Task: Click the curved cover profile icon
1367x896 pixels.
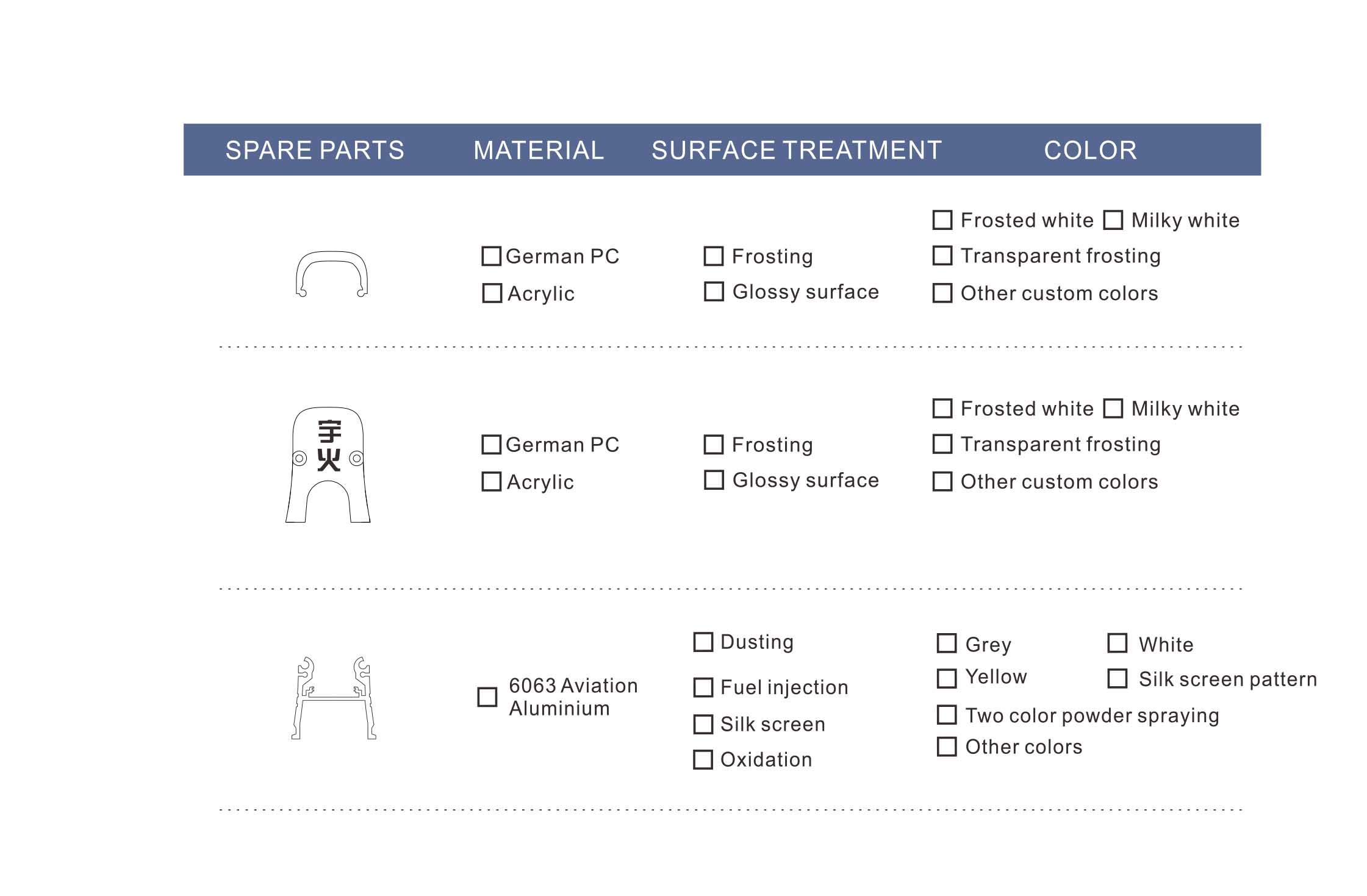Action: click(331, 274)
